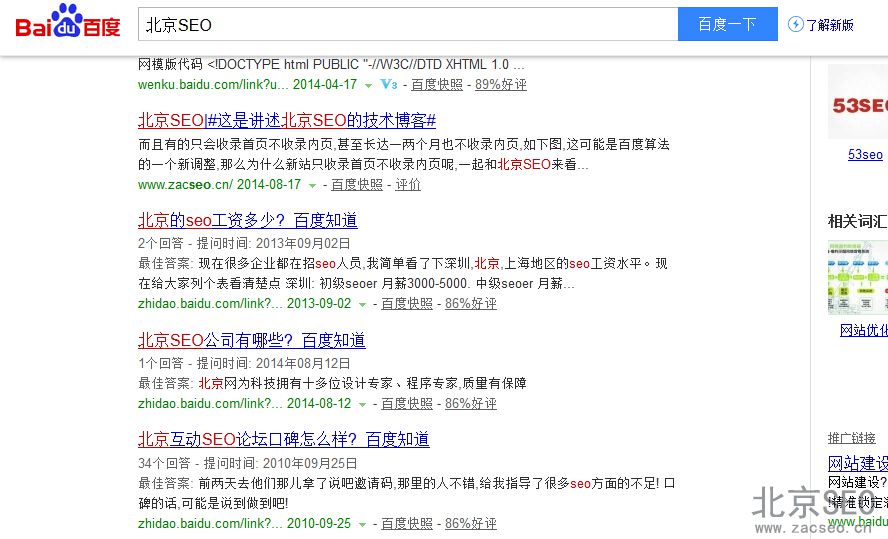
Task: Open the 北京SEO技术博客 result title
Action: click(x=286, y=120)
